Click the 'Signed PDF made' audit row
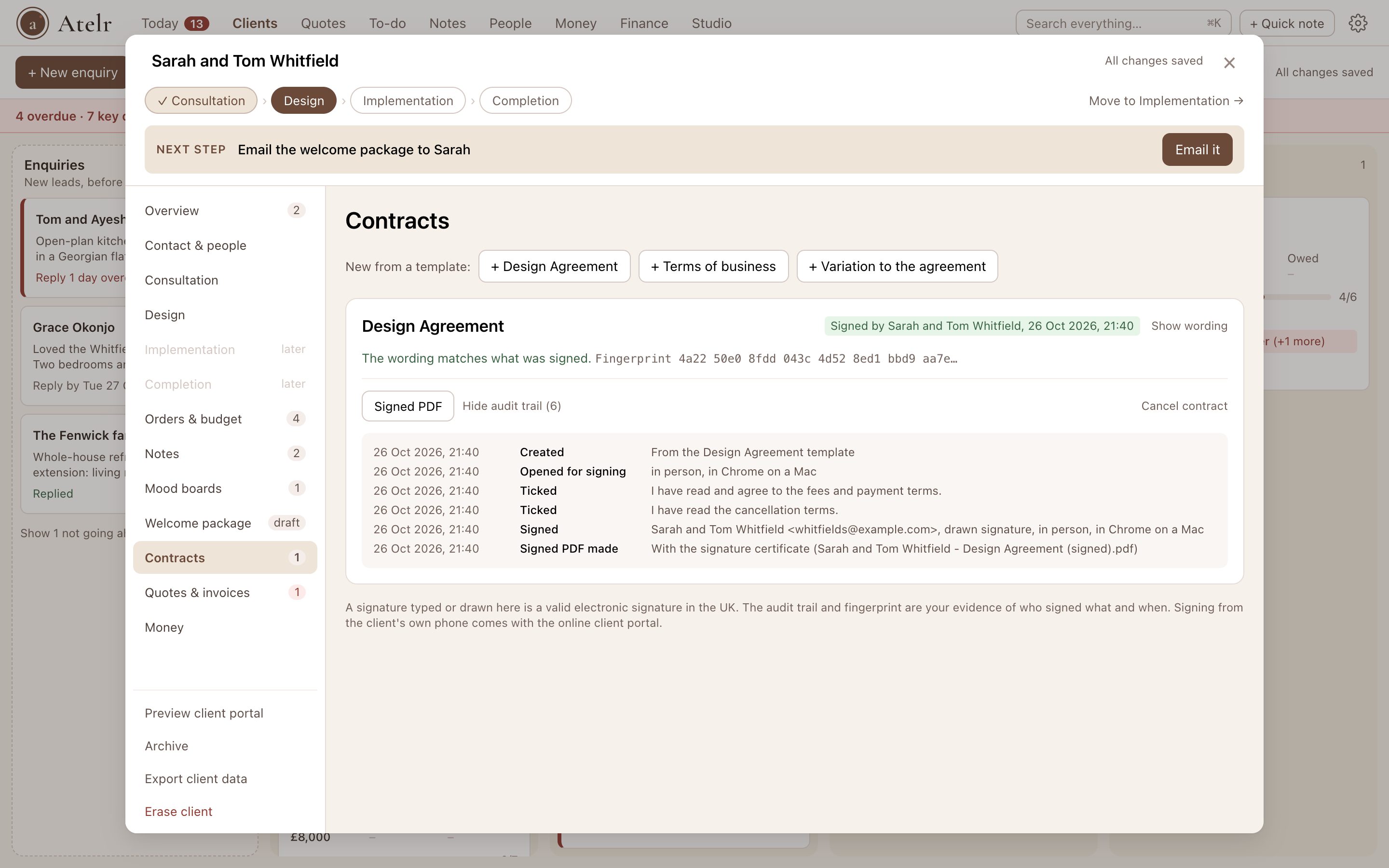Viewport: 1389px width, 868px height. pyautogui.click(x=794, y=549)
